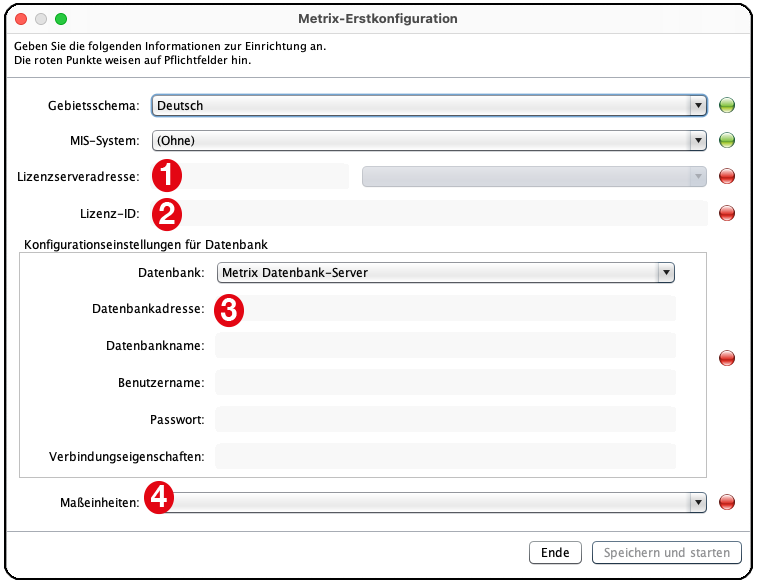Click into the Lizenz-ID text field
759x587 pixels.
tap(440, 212)
